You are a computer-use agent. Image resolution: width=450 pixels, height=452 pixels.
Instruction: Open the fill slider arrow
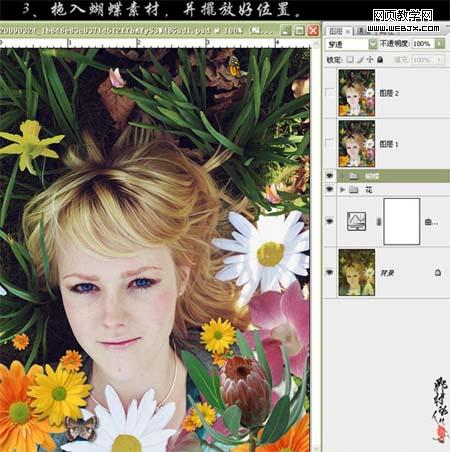pyautogui.click(x=439, y=60)
